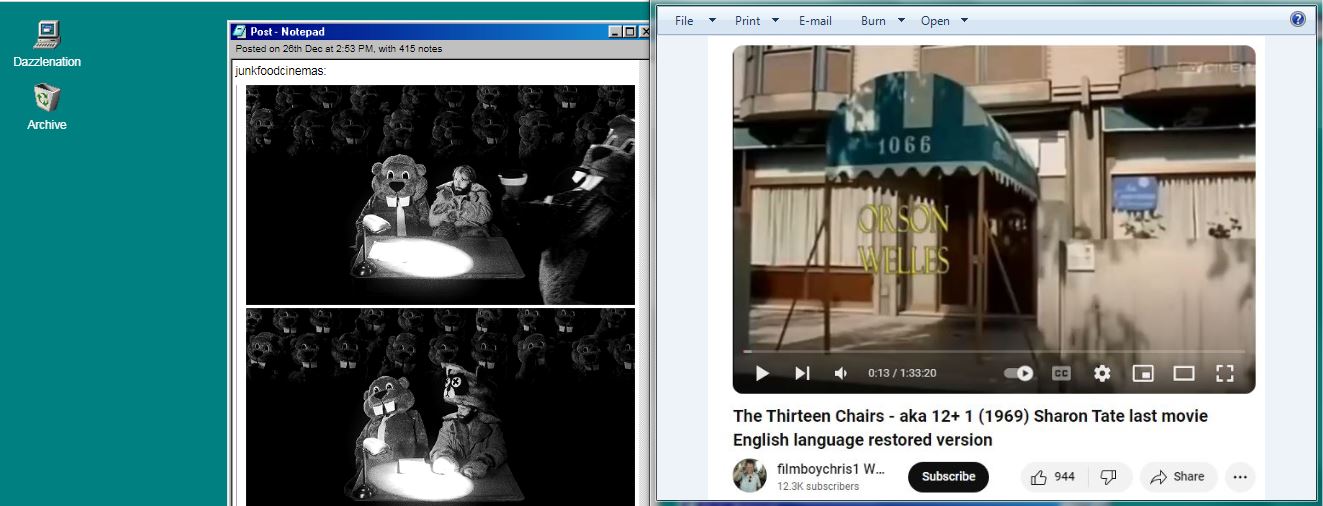Enter fullscreen mode
Viewport: 1323px width, 506px height.
click(1225, 373)
